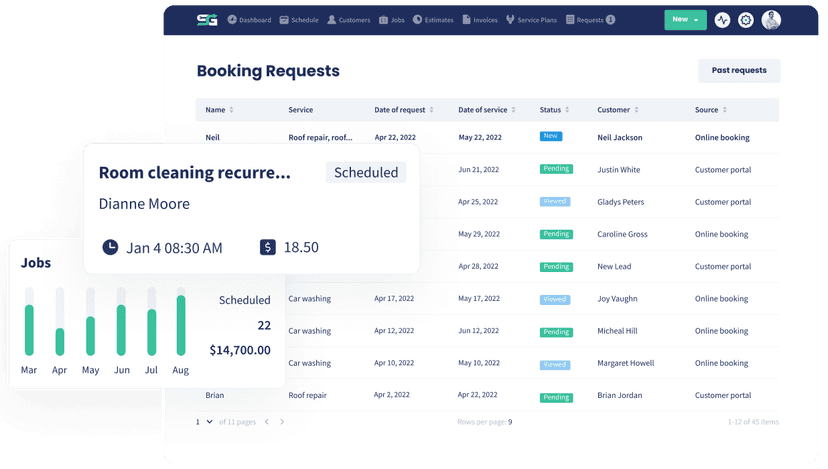Go to next page arrow
Screen dimensions: 828x469
pyautogui.click(x=282, y=421)
